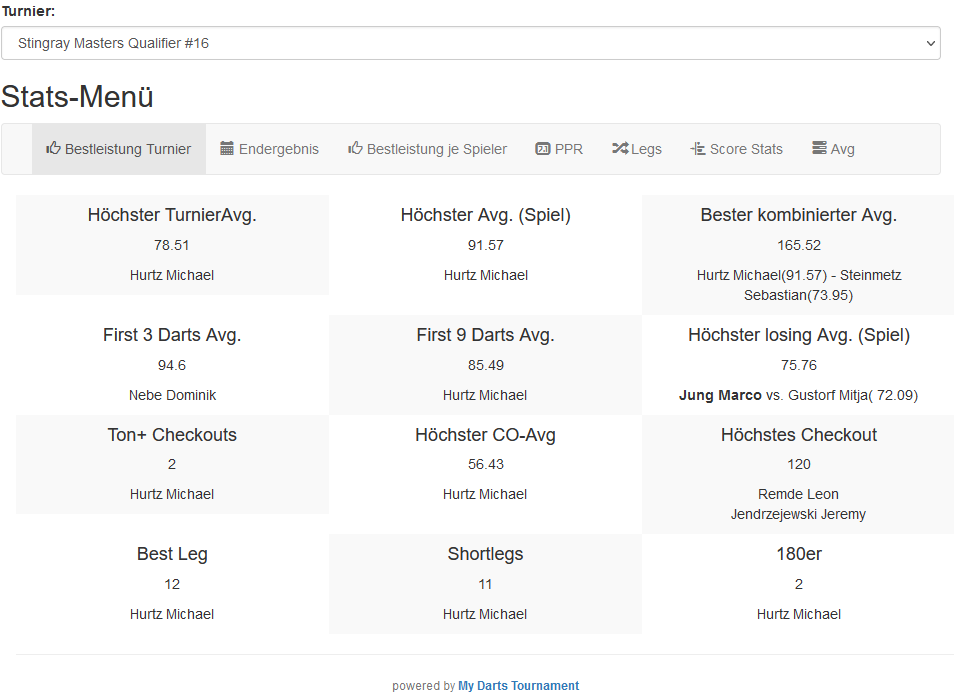Click the small icon before PPR

coord(543,149)
